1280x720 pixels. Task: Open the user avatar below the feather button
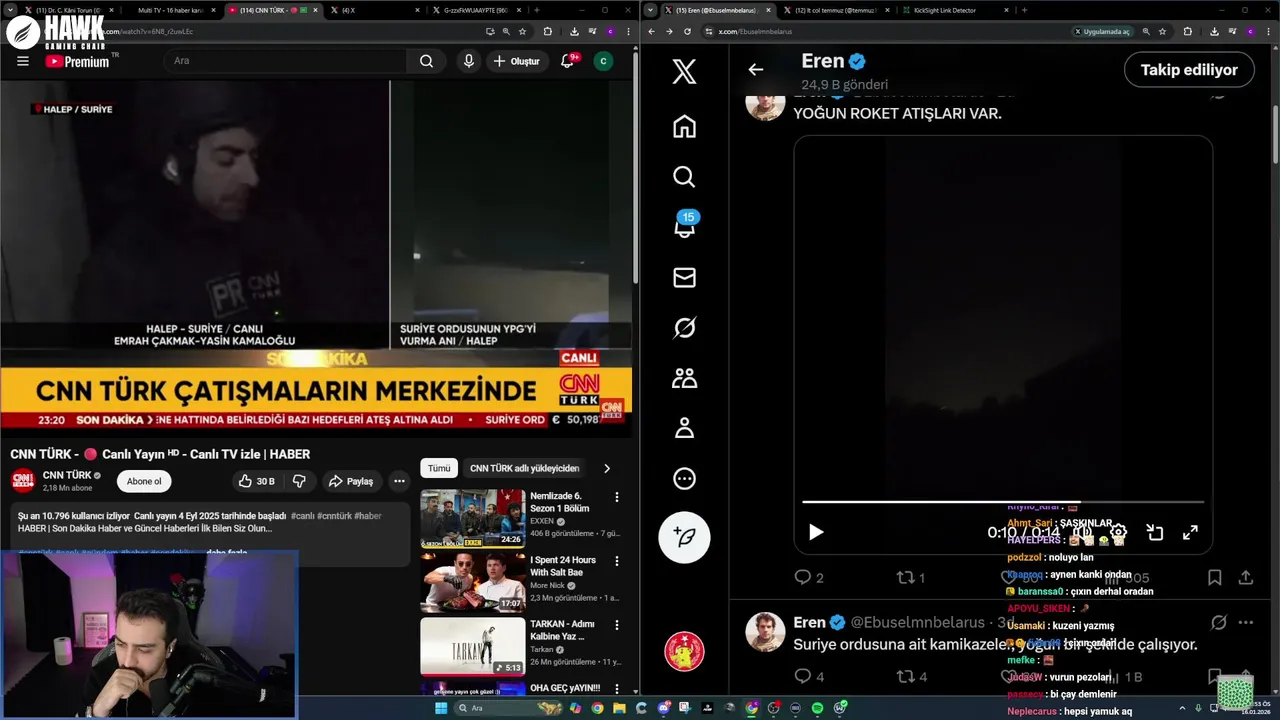point(684,651)
